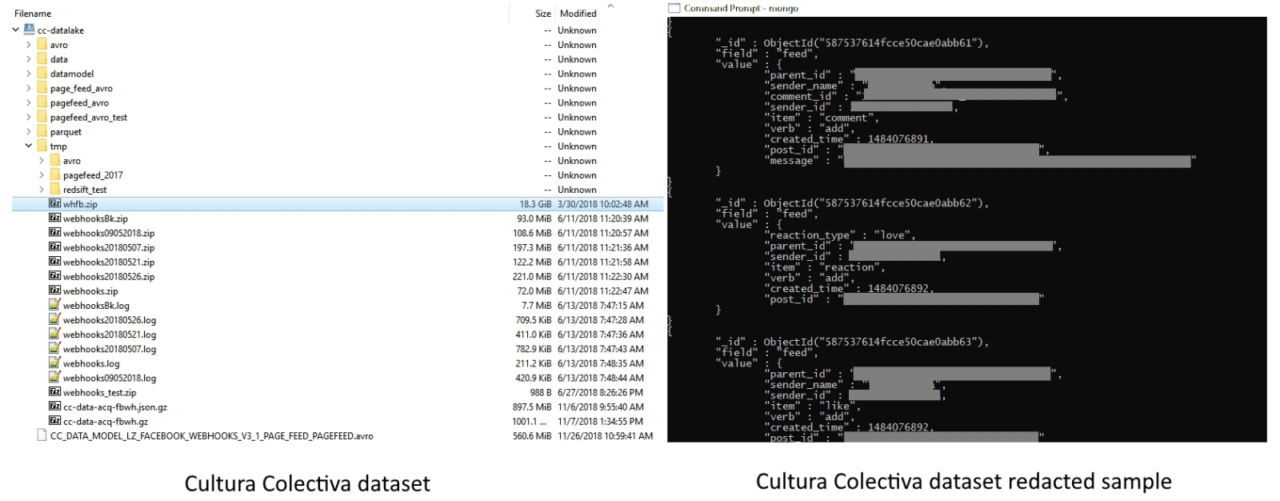Sort by the Modified column header

tap(578, 13)
